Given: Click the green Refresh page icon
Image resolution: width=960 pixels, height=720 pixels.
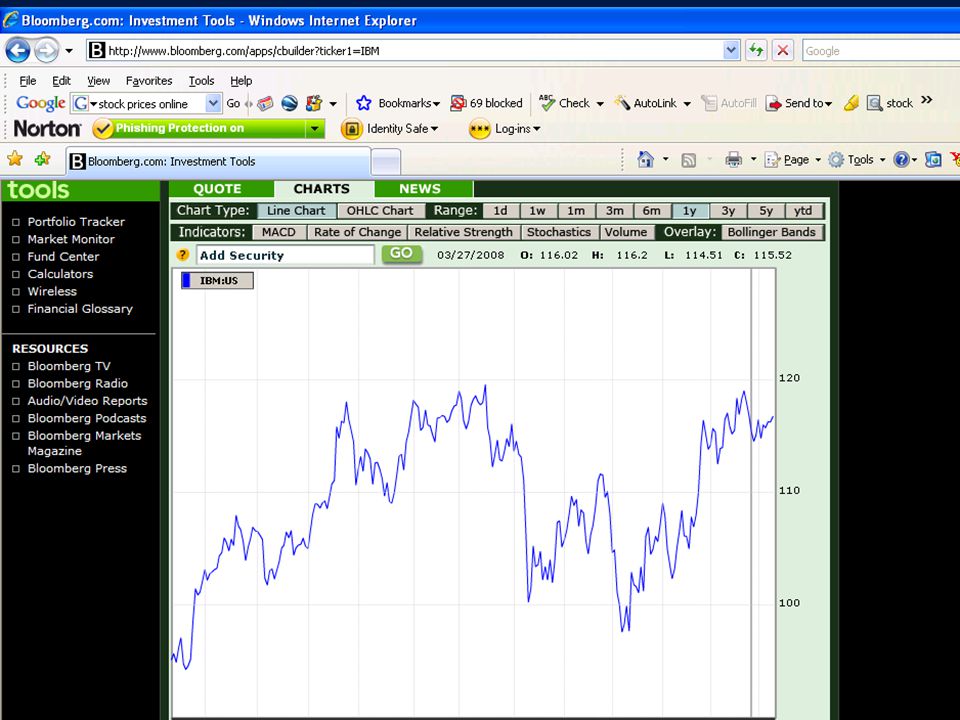Looking at the screenshot, I should tap(757, 50).
